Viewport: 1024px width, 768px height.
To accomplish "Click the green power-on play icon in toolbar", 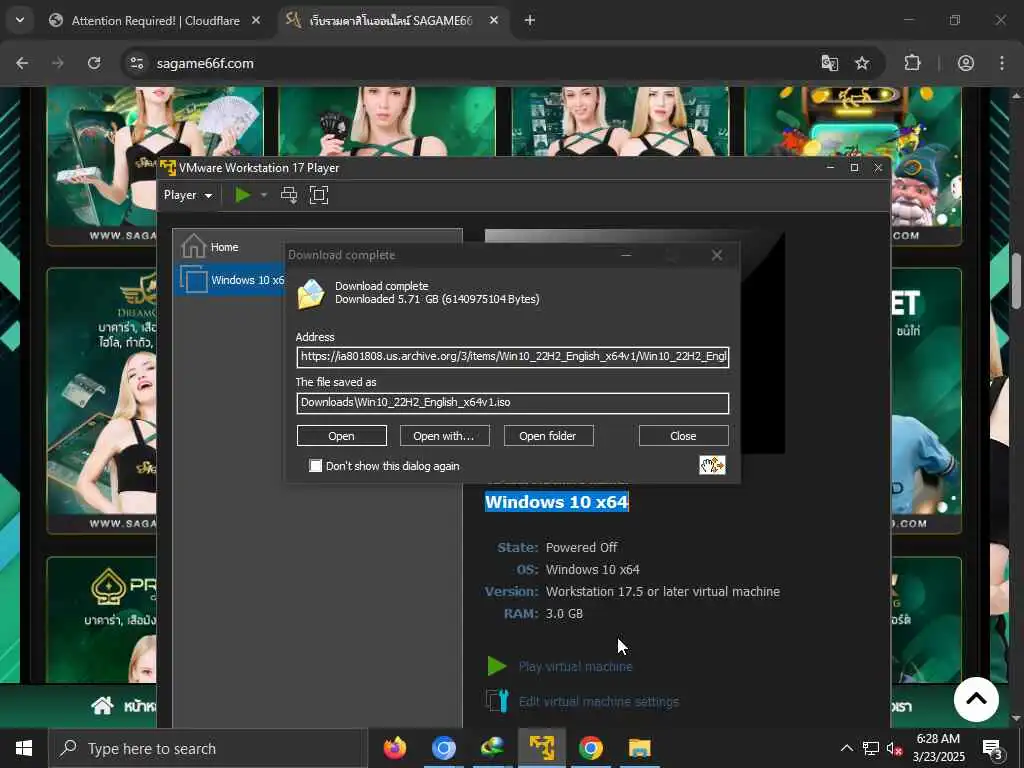I will (x=243, y=195).
